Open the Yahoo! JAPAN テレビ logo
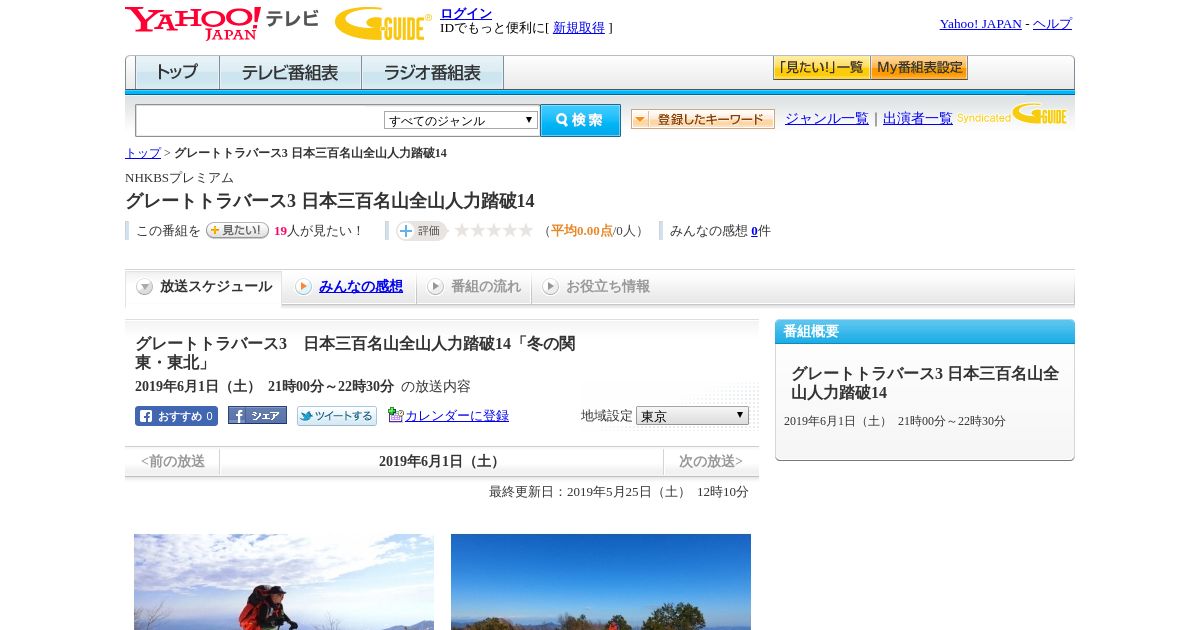The height and width of the screenshot is (630, 1200). click(x=221, y=23)
